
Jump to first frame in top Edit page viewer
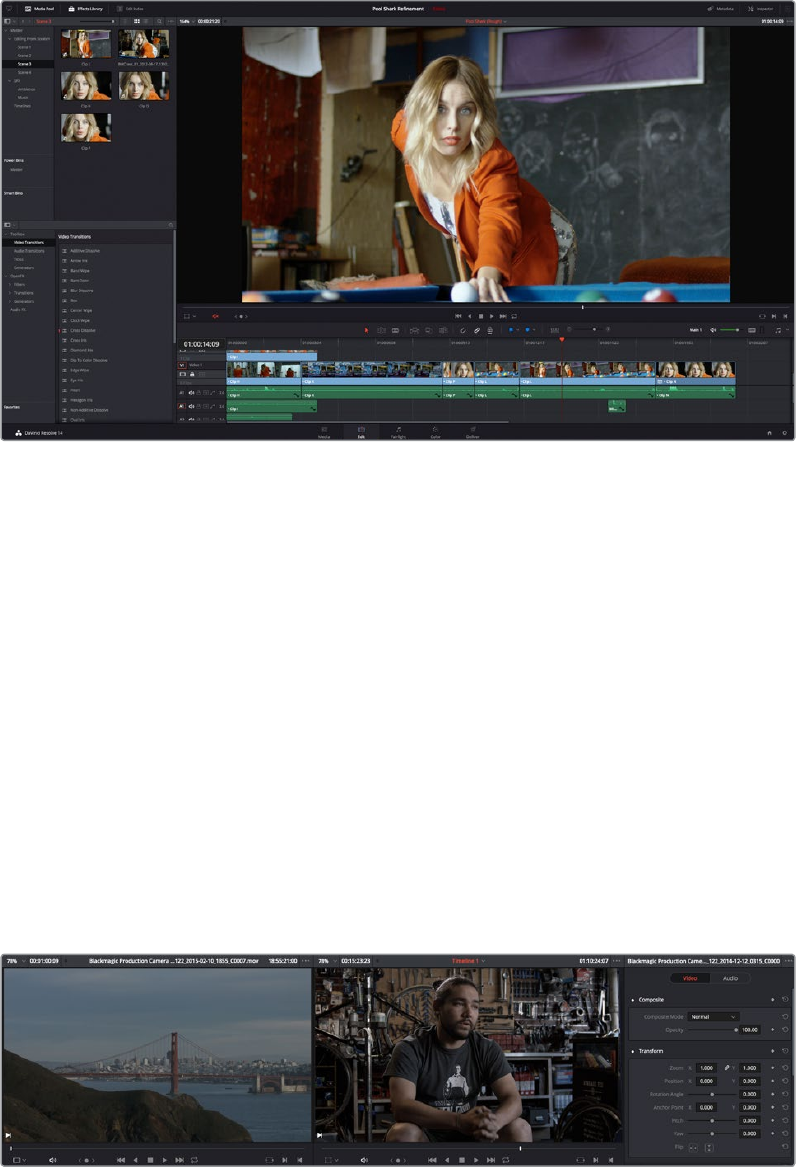tap(458, 316)
